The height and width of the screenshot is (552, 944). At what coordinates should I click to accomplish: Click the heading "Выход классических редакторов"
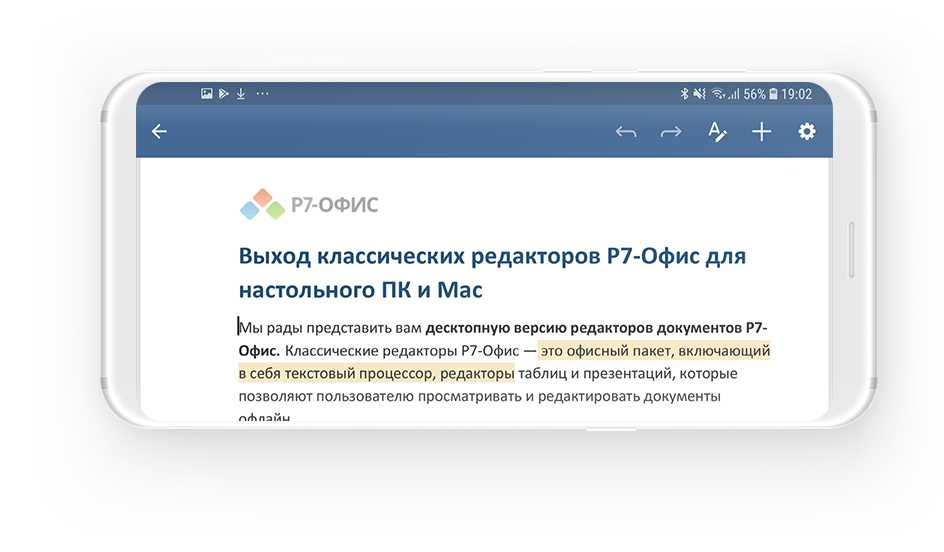pos(420,256)
